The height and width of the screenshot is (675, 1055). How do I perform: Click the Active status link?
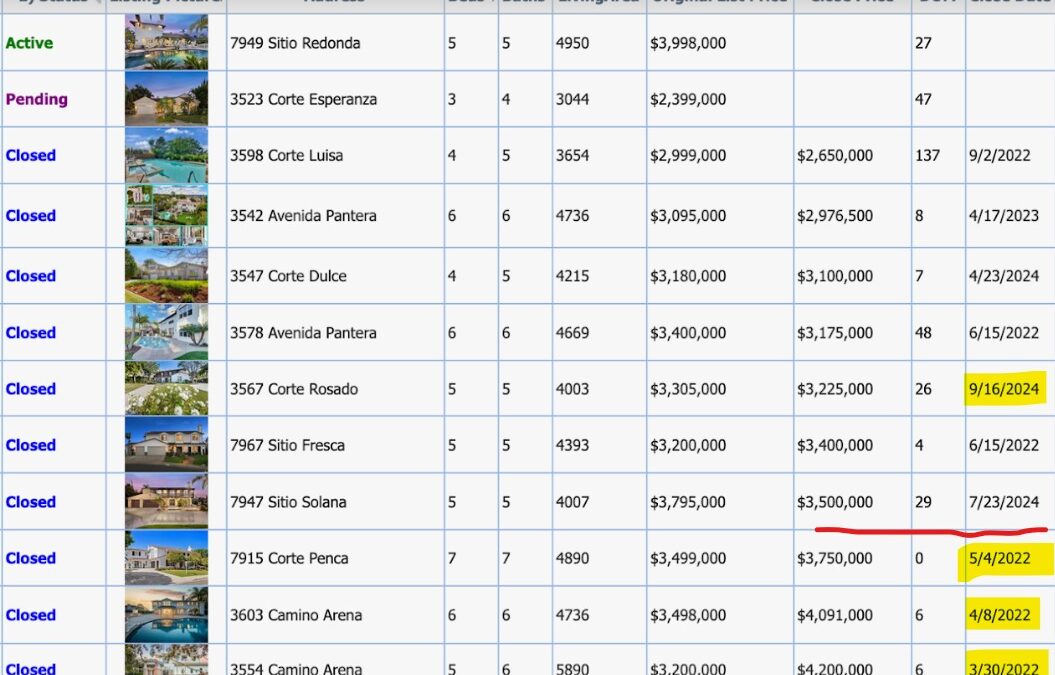29,43
